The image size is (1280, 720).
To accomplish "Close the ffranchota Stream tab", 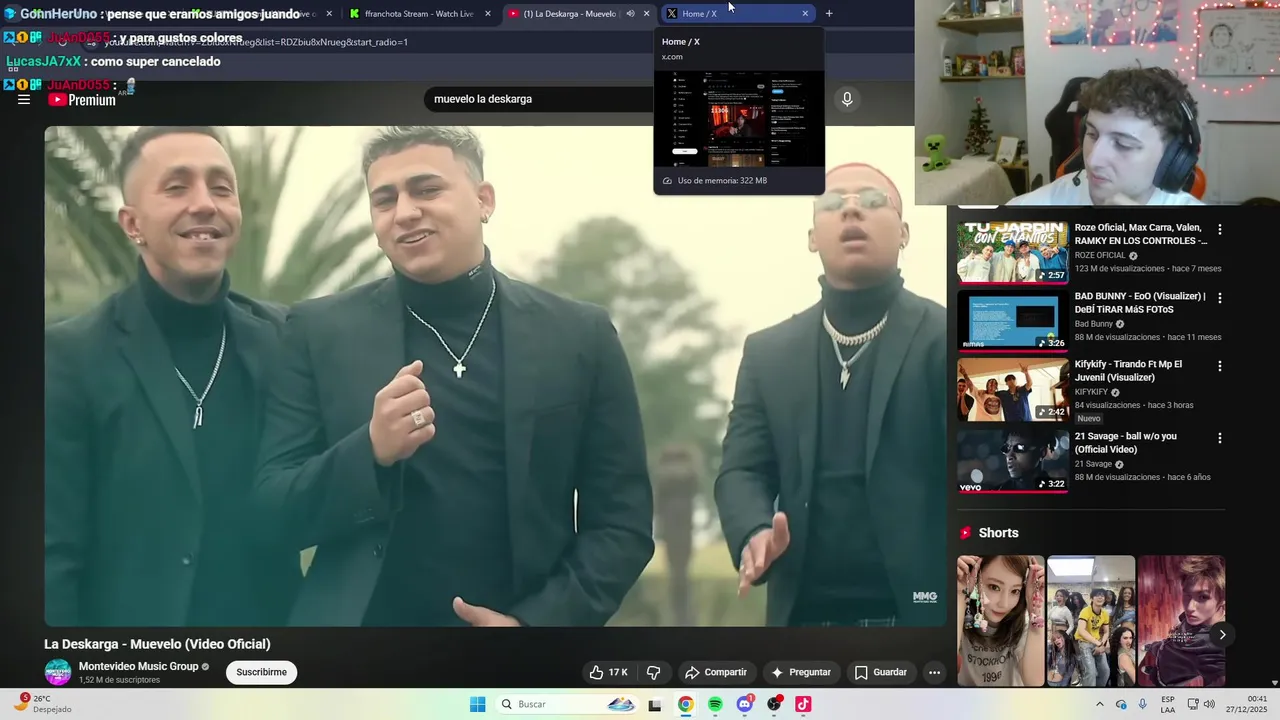I will pos(488,13).
